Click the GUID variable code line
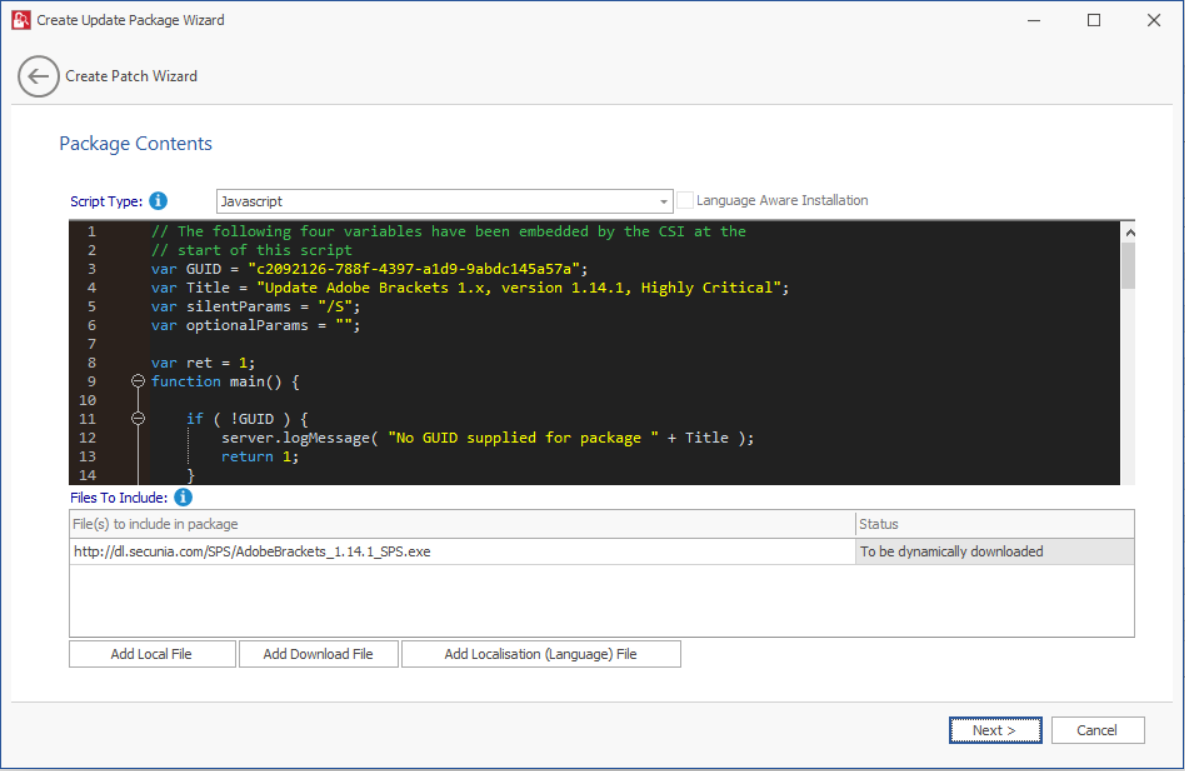The width and height of the screenshot is (1185, 771). 369,269
